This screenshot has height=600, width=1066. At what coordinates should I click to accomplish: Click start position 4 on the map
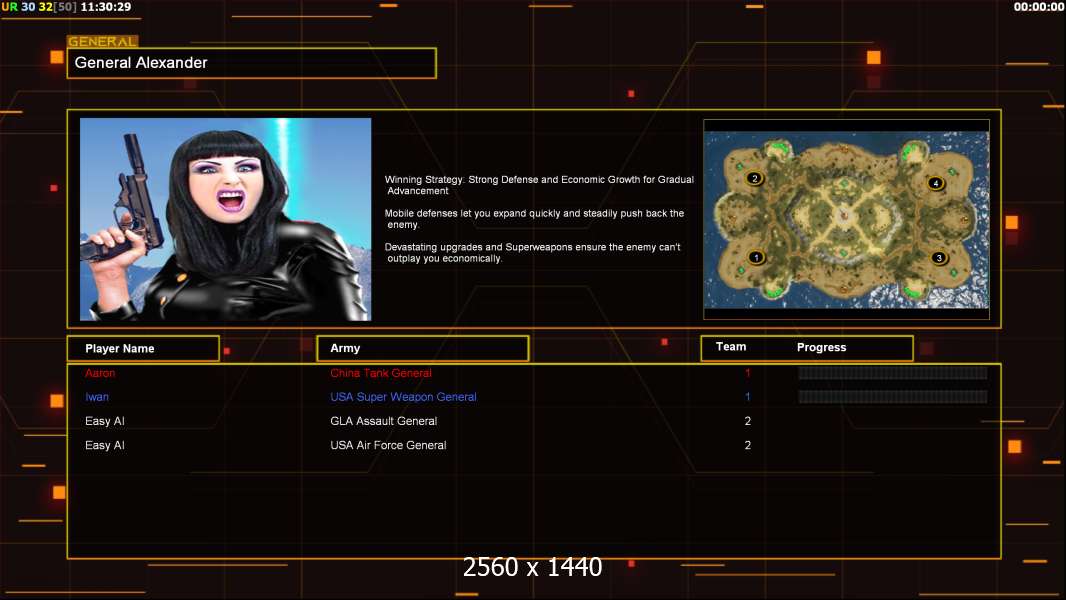tap(935, 183)
